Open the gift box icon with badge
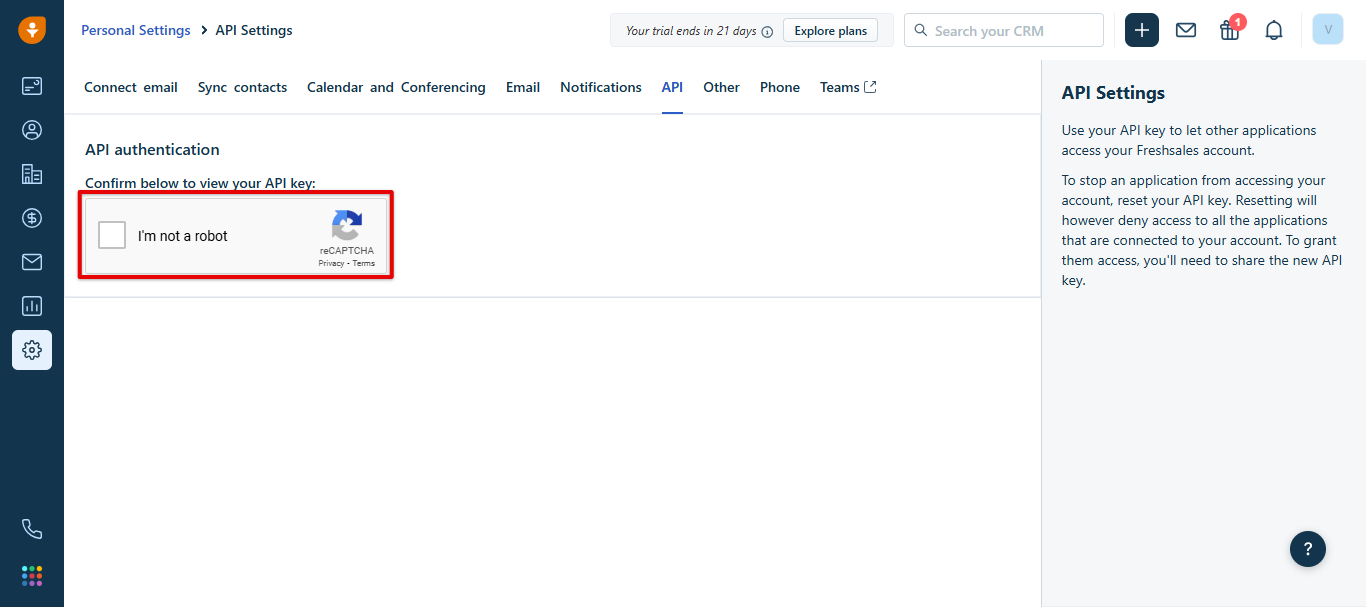 pyautogui.click(x=1230, y=30)
